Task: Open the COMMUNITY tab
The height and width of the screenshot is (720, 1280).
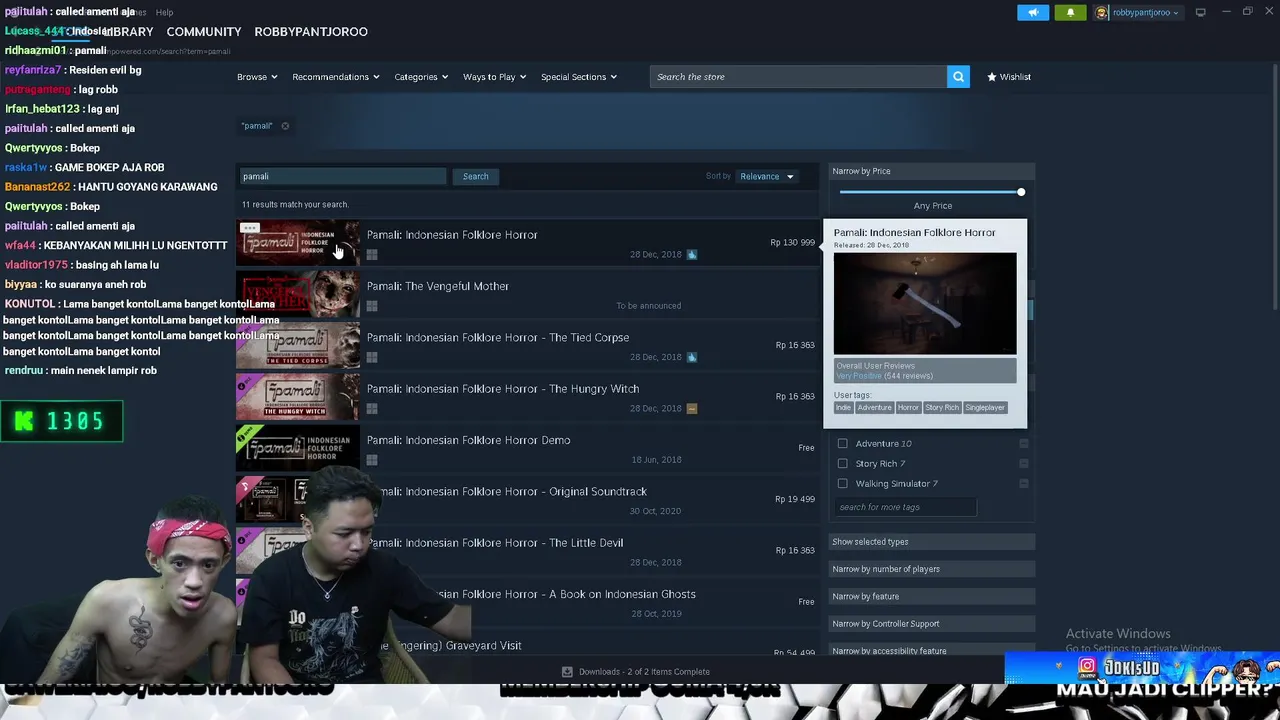Action: [204, 32]
